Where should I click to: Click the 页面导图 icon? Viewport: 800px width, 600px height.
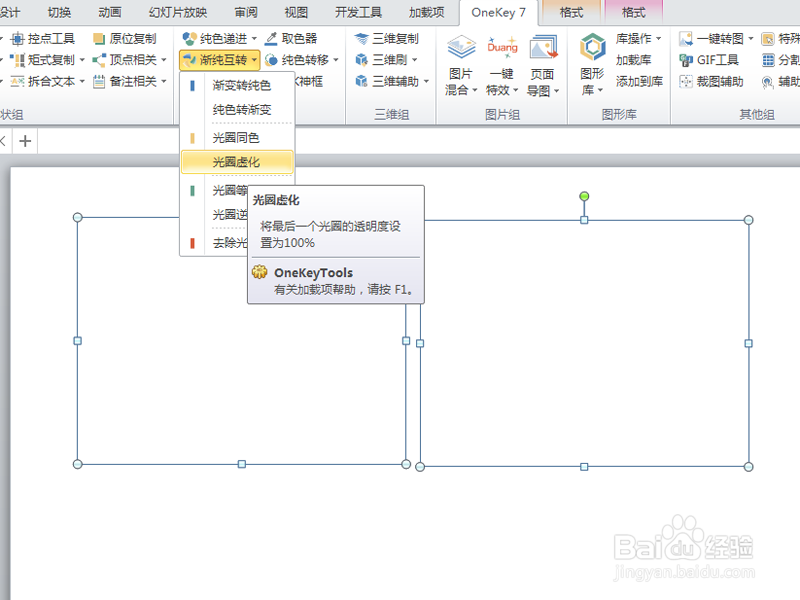543,48
